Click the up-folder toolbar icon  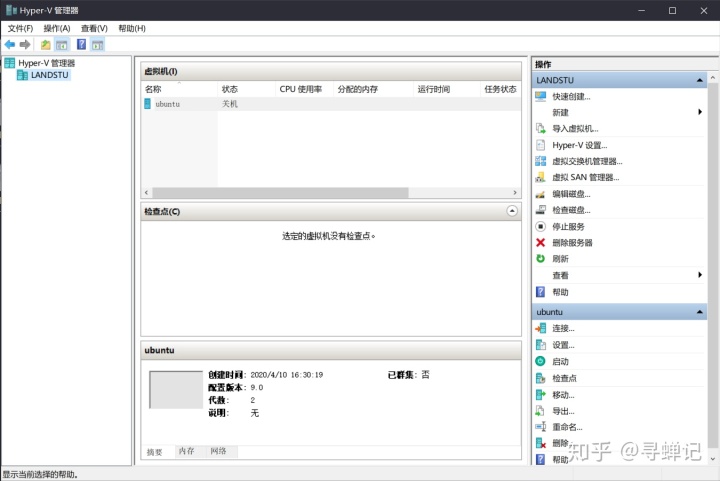(45, 45)
